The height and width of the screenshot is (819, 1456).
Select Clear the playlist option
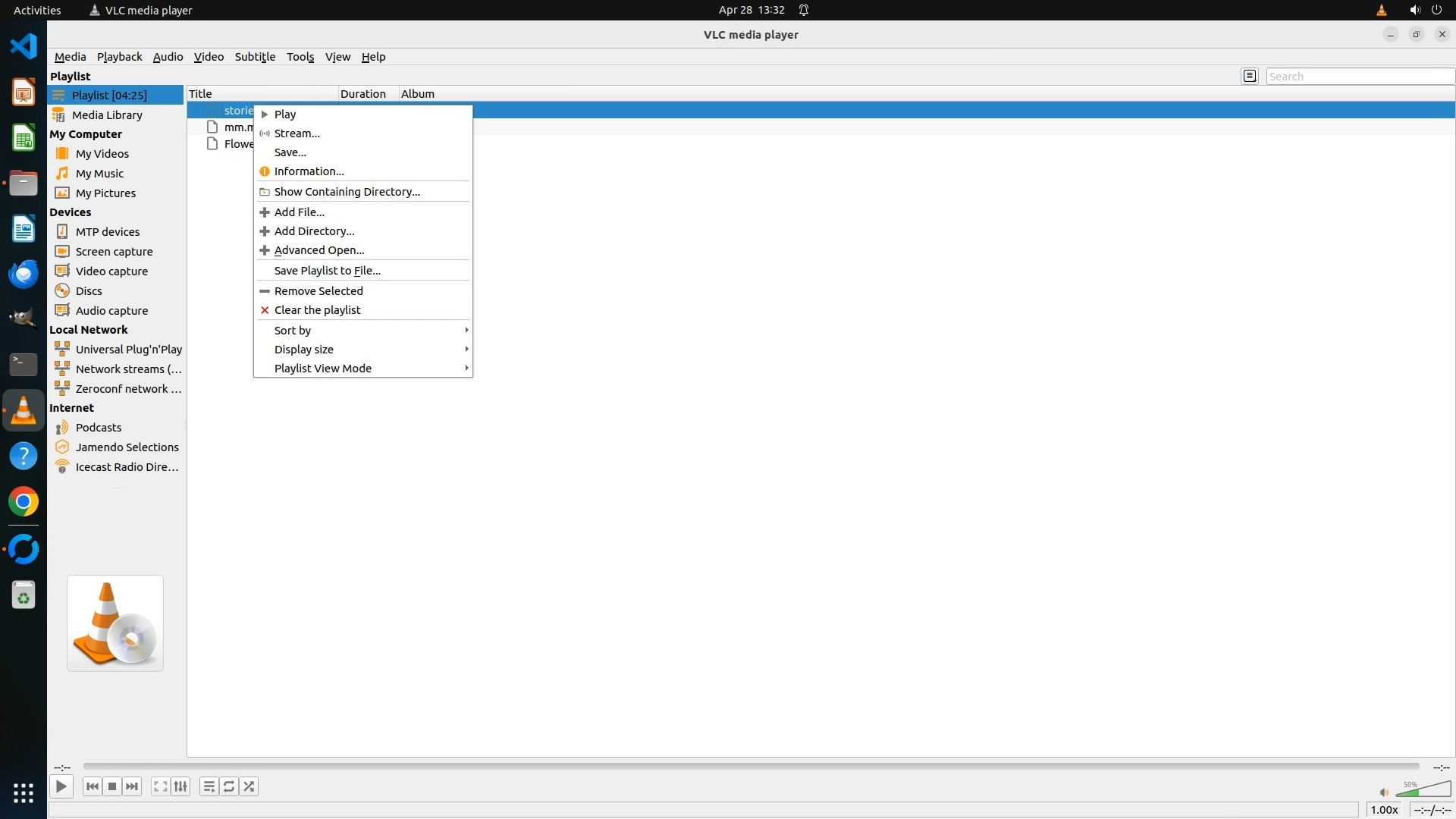(317, 309)
